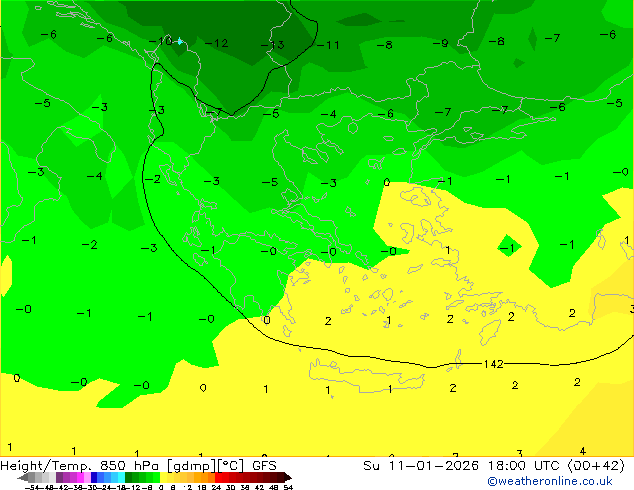Open the weatheronline.co.uk copyright link
This screenshot has height=490, width=634.
coord(550,481)
